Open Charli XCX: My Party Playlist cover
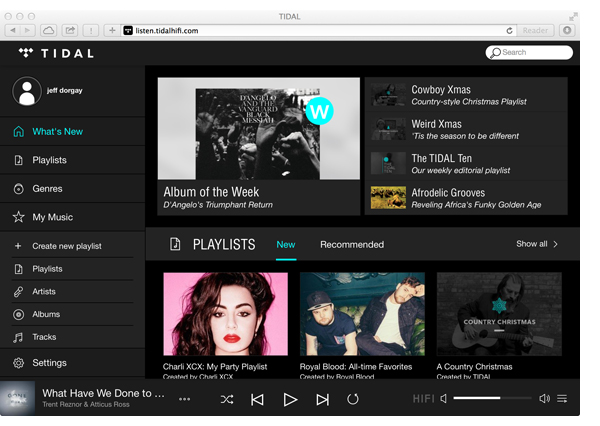600x426 pixels. 225,314
